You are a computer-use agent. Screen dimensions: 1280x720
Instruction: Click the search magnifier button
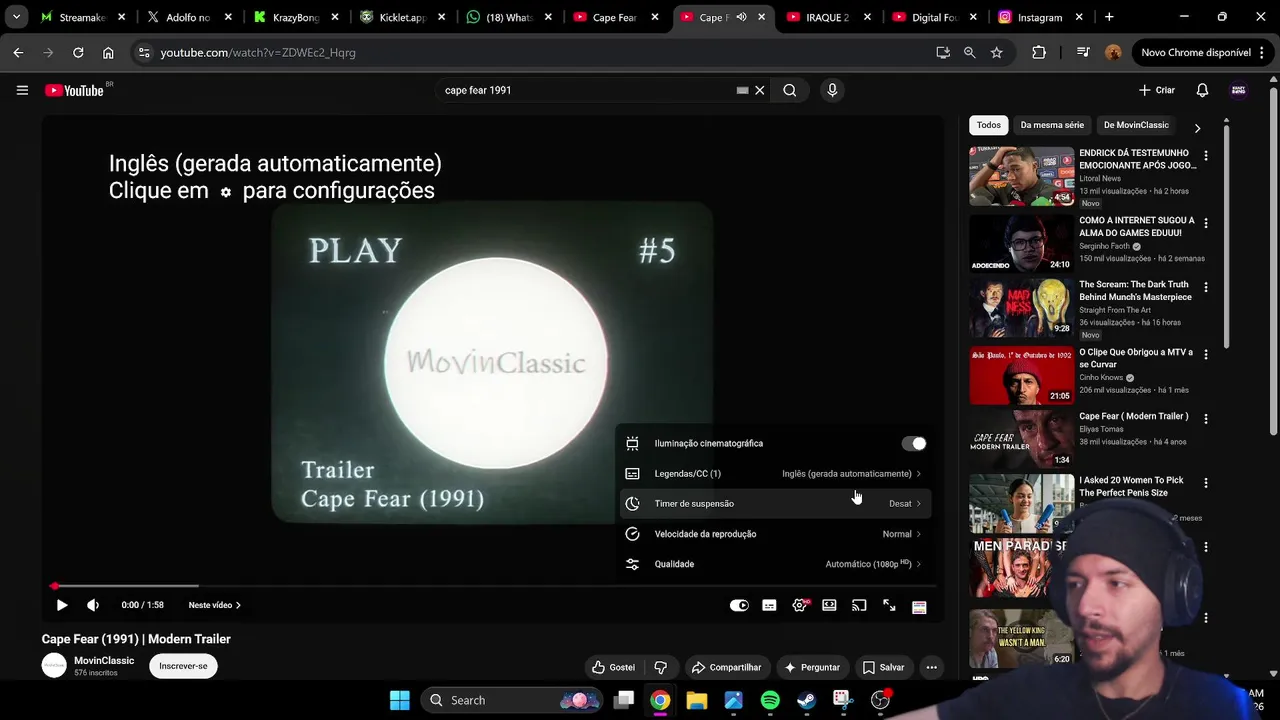790,90
